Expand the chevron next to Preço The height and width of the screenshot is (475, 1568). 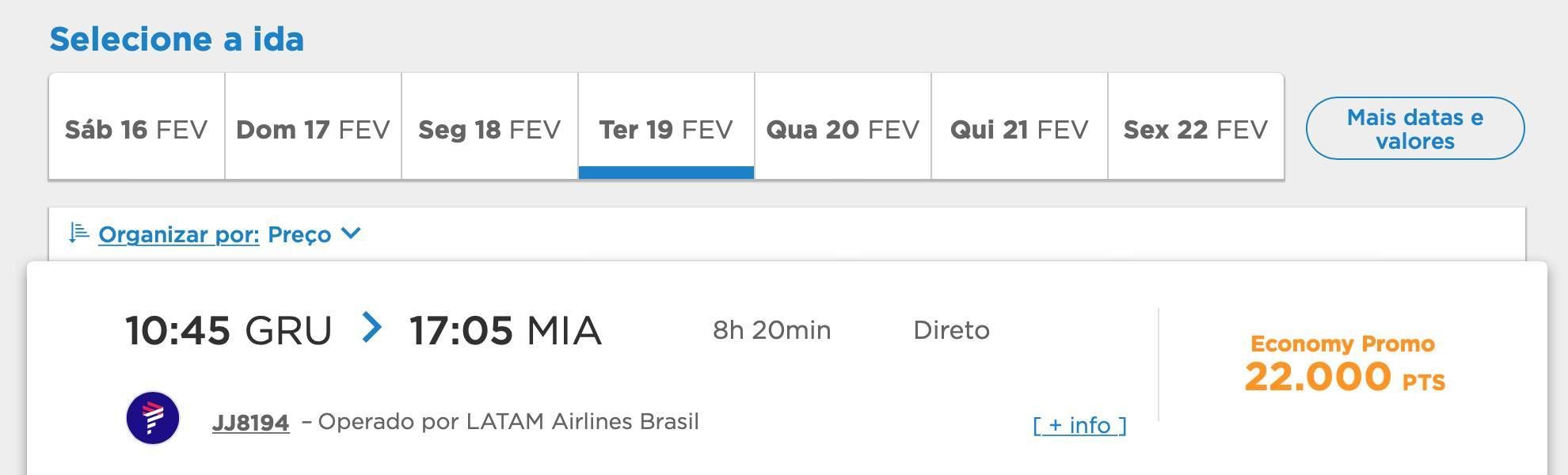pyautogui.click(x=351, y=233)
